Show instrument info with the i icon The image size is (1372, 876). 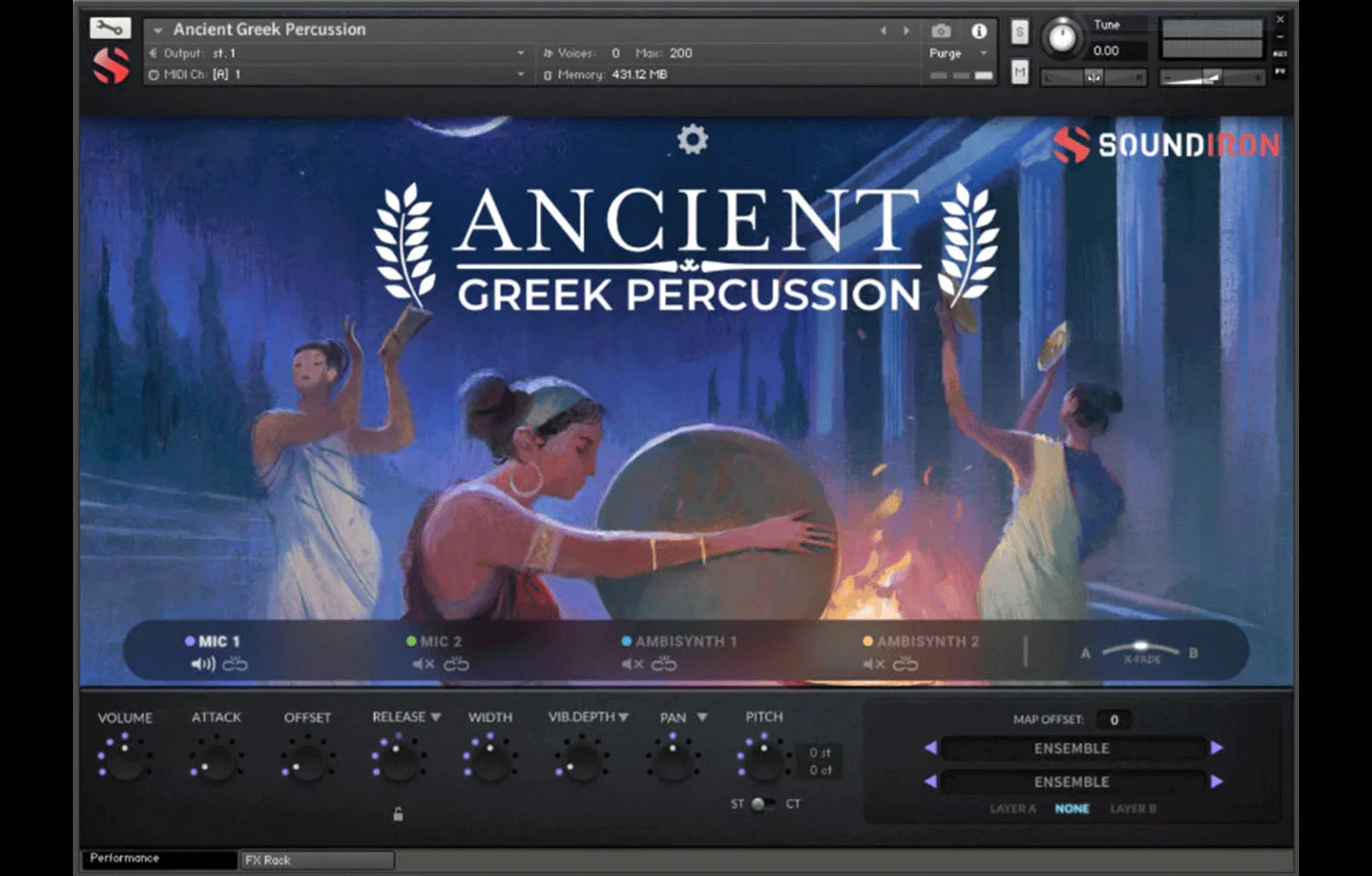click(x=978, y=31)
